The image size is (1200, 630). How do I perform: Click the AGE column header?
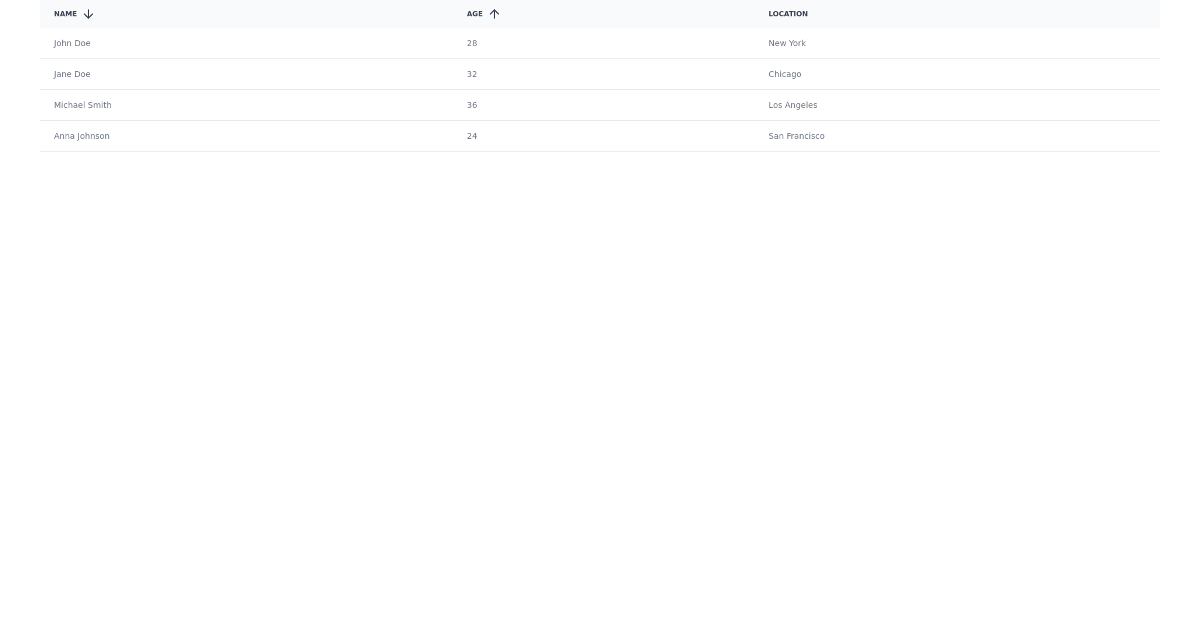pos(474,13)
